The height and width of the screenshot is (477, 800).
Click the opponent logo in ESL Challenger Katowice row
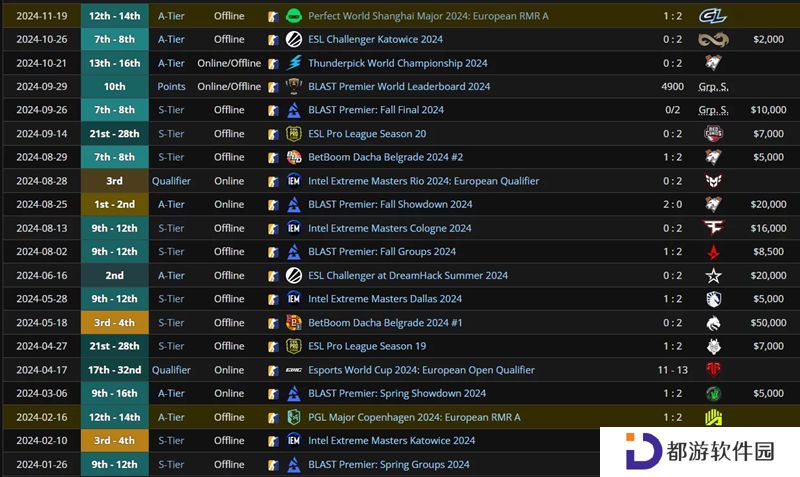point(713,39)
